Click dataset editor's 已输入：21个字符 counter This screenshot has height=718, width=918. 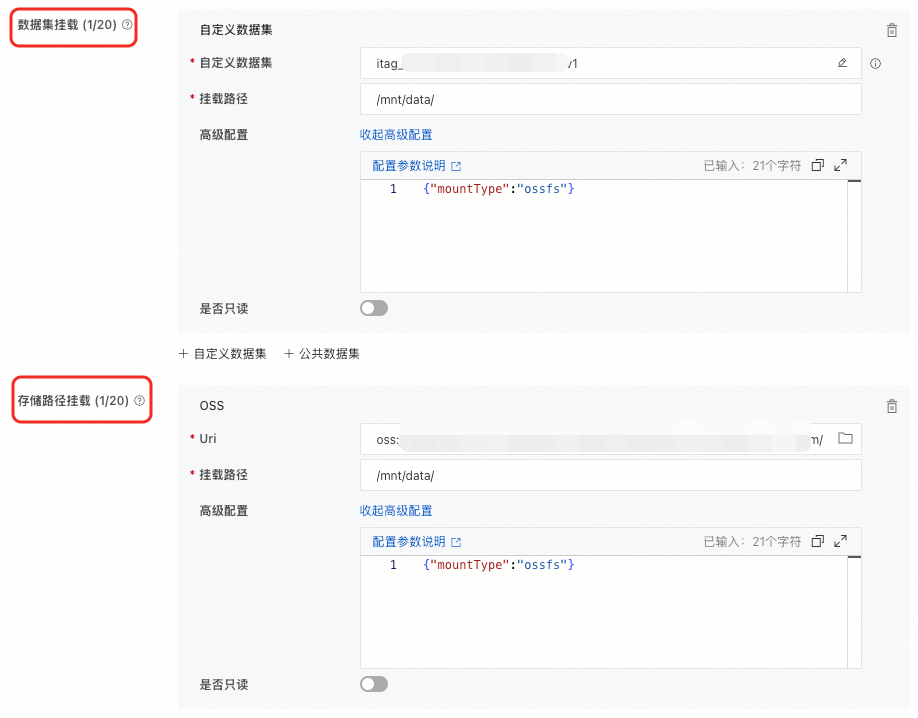pyautogui.click(x=752, y=166)
